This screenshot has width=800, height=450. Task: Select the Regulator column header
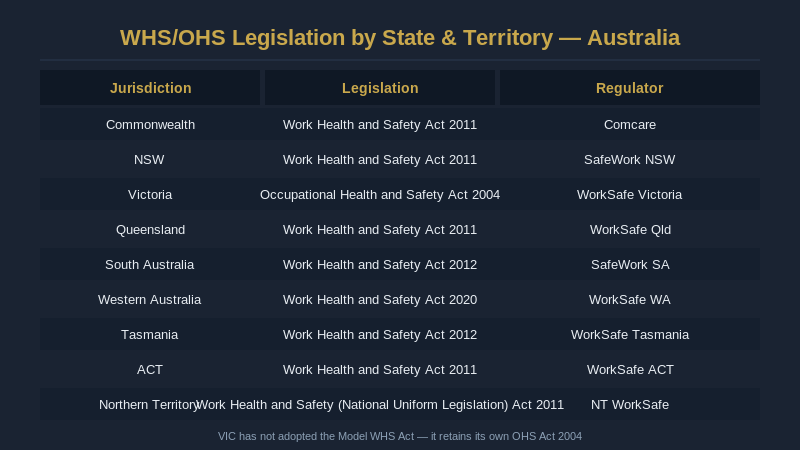coord(630,88)
